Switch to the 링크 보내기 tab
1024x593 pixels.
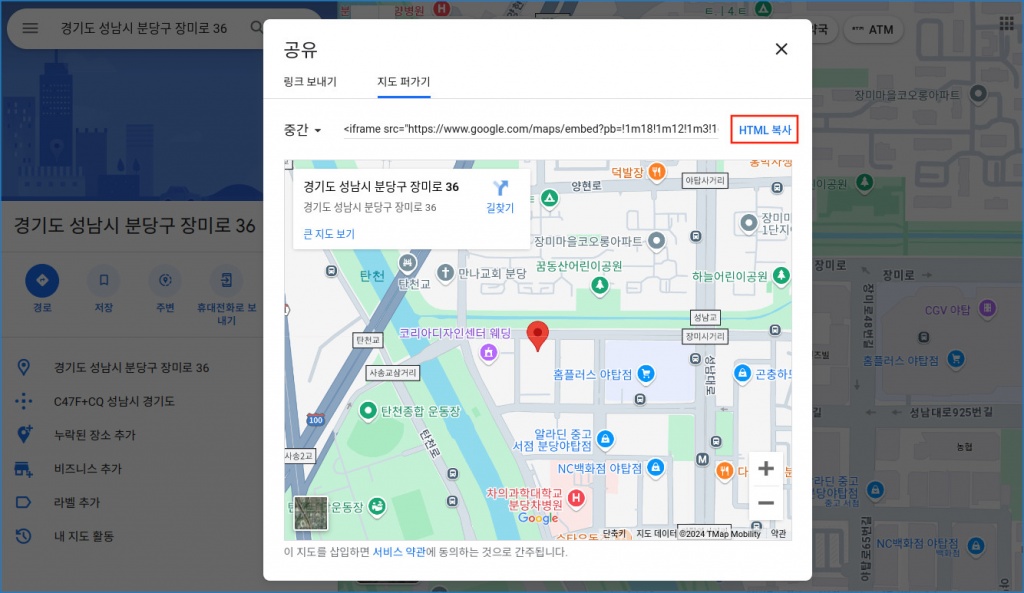tap(310, 82)
